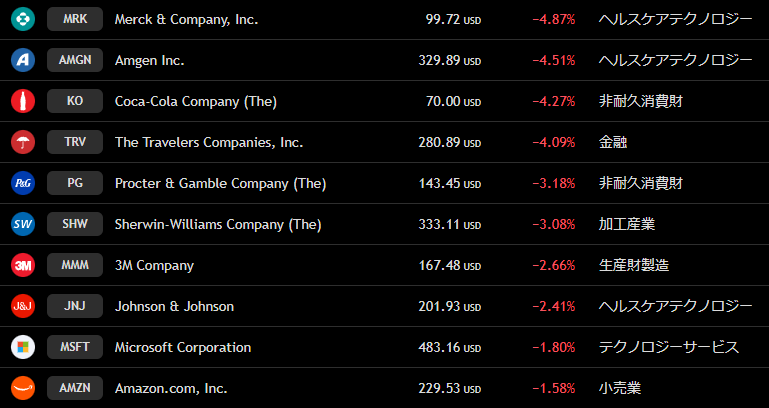
Task: Select the AMZN ticker badge
Action: pos(75,388)
